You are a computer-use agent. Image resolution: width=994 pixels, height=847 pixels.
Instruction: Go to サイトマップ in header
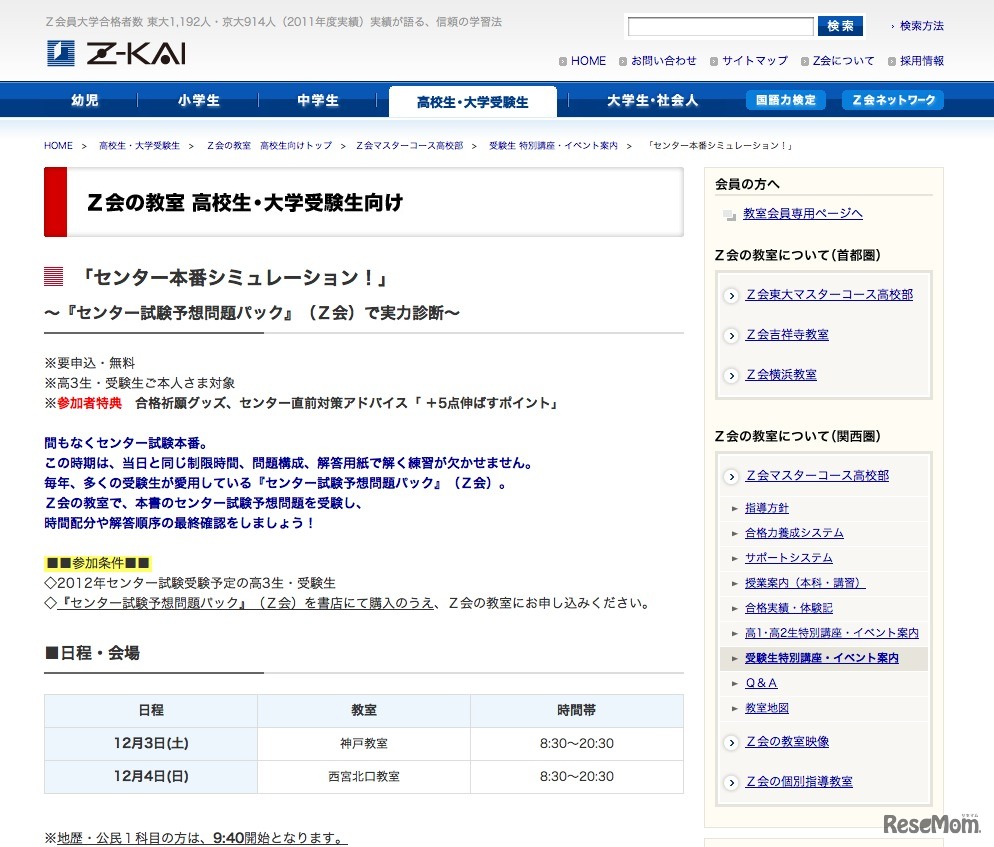(x=754, y=61)
